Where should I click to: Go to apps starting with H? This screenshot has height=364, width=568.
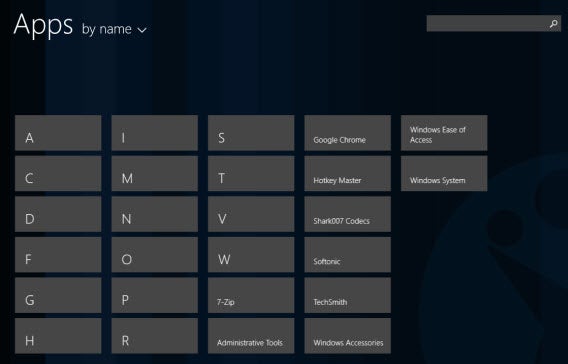tap(58, 336)
